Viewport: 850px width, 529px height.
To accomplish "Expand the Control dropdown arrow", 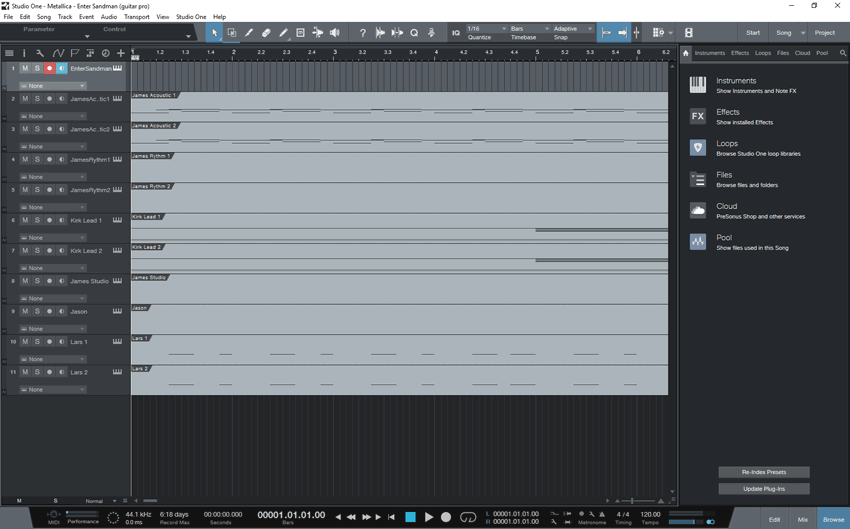I will coord(188,36).
